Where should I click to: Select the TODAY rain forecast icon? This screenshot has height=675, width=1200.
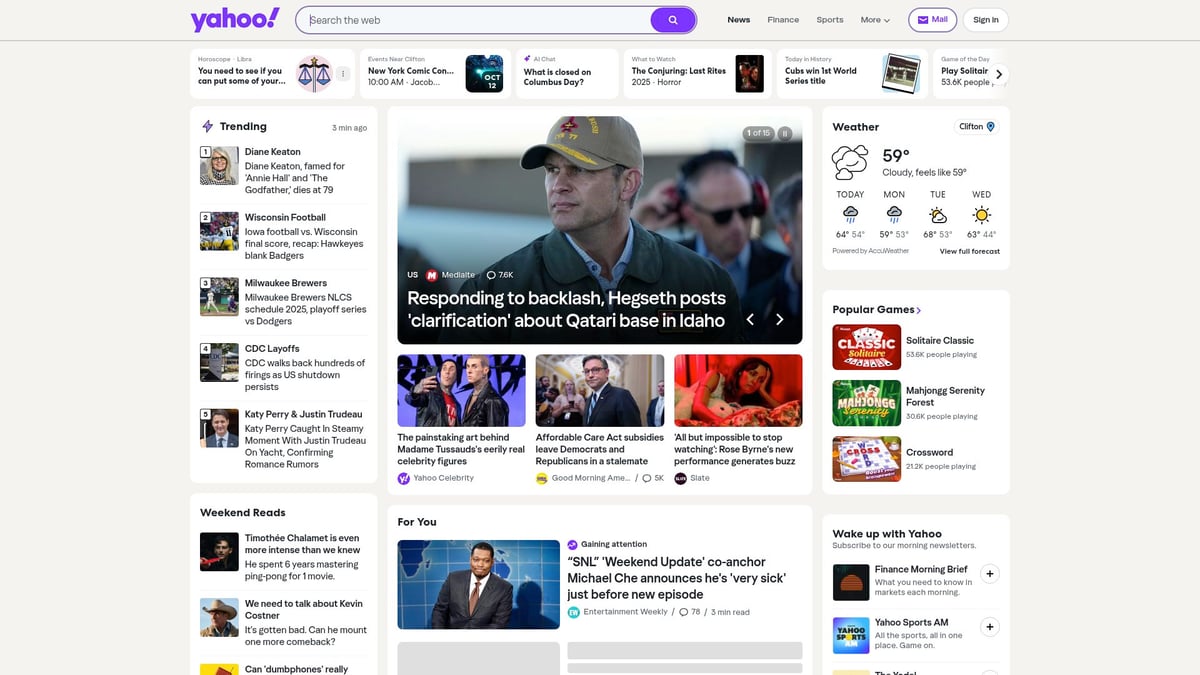(x=850, y=214)
